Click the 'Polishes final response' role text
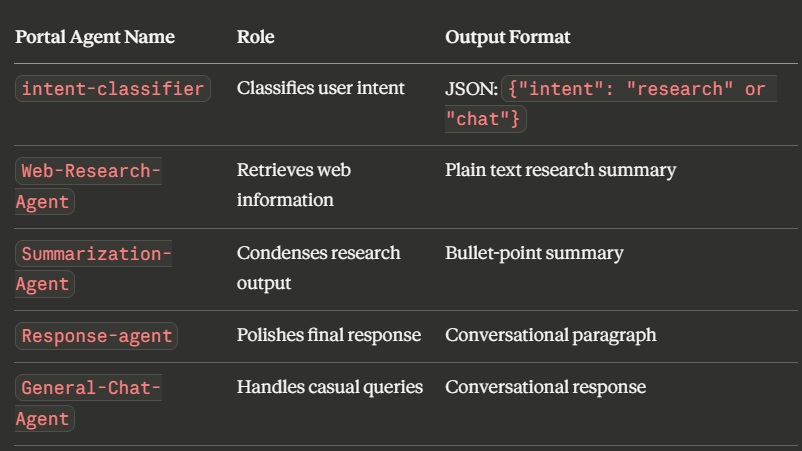 [x=329, y=335]
